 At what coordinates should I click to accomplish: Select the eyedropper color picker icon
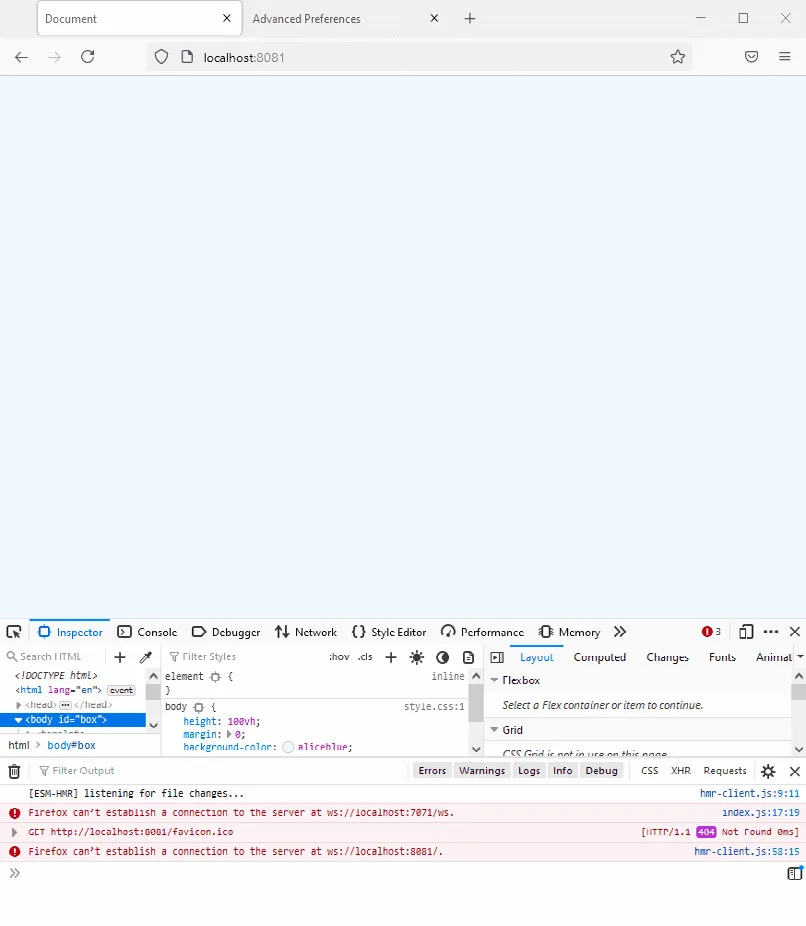pyautogui.click(x=146, y=657)
